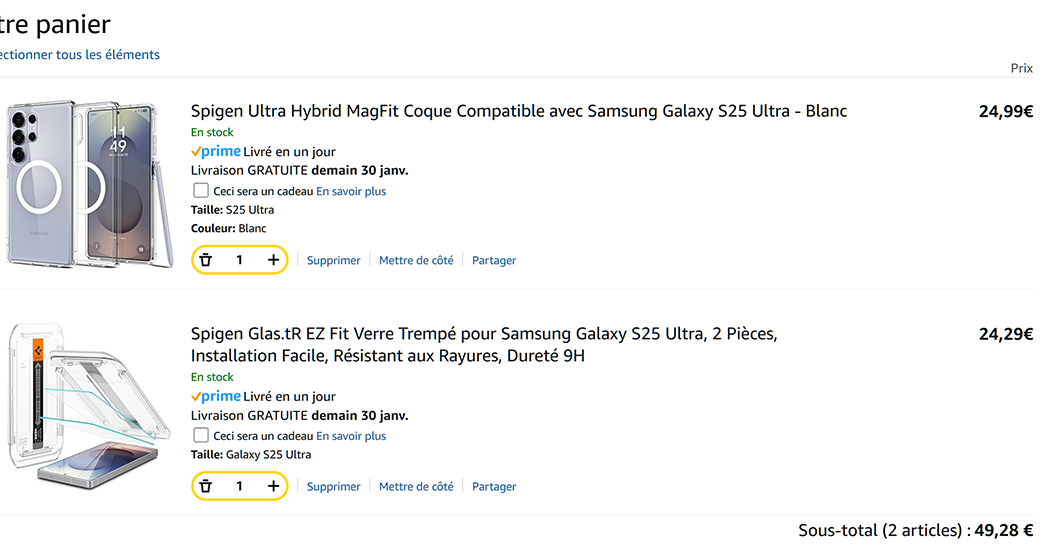Click trash icon for Glas.tR EZ Fit
1052x551 pixels.
[206, 486]
